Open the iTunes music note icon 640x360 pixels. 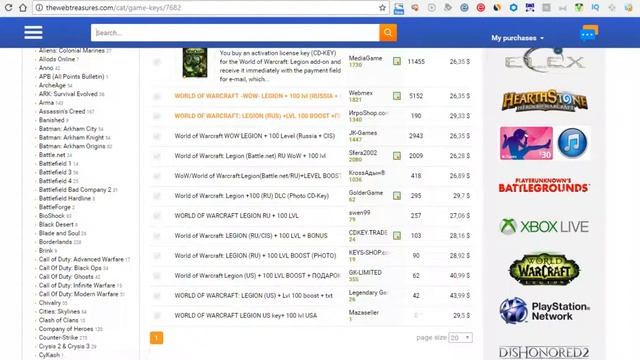(x=572, y=143)
